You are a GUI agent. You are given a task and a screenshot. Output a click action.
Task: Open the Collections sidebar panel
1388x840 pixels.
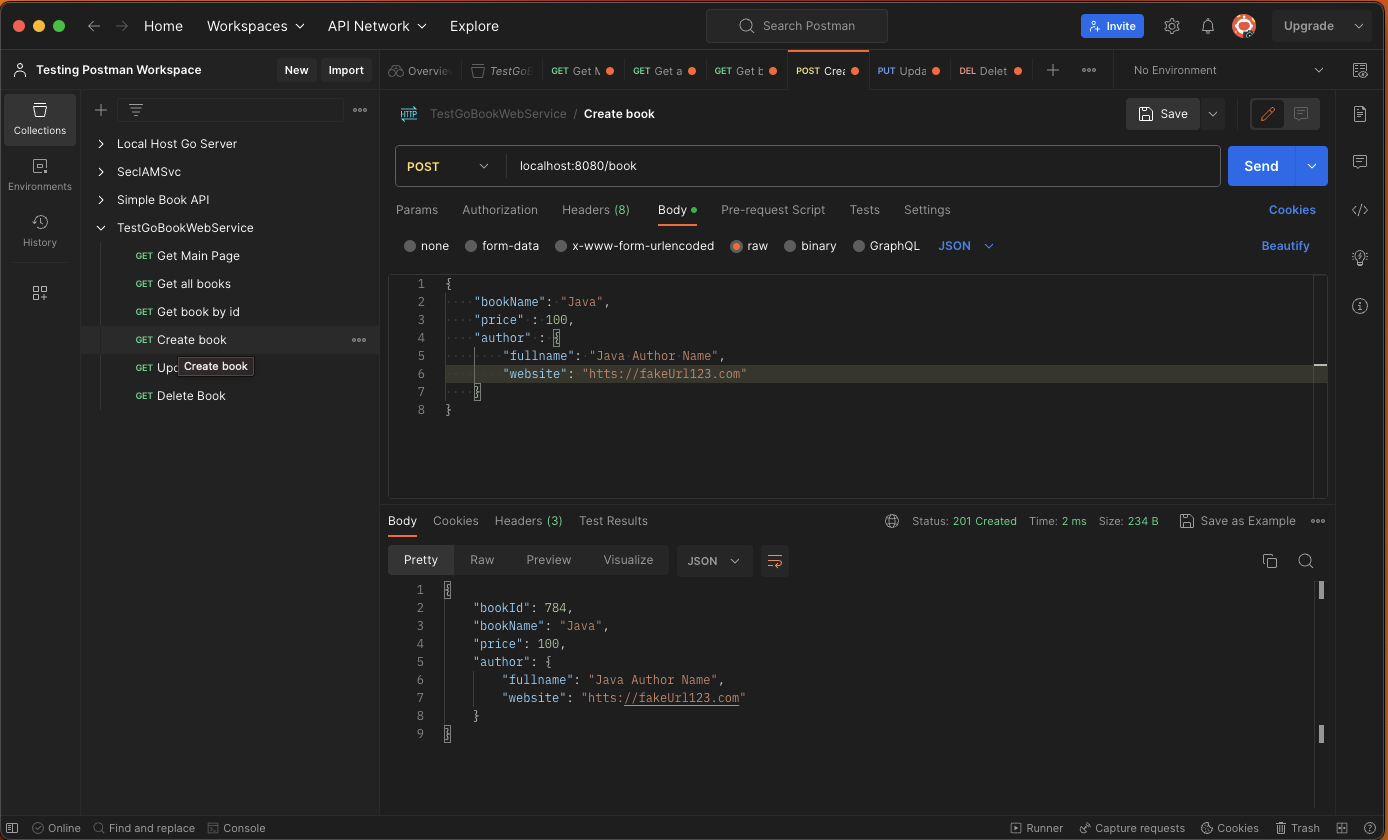(40, 120)
